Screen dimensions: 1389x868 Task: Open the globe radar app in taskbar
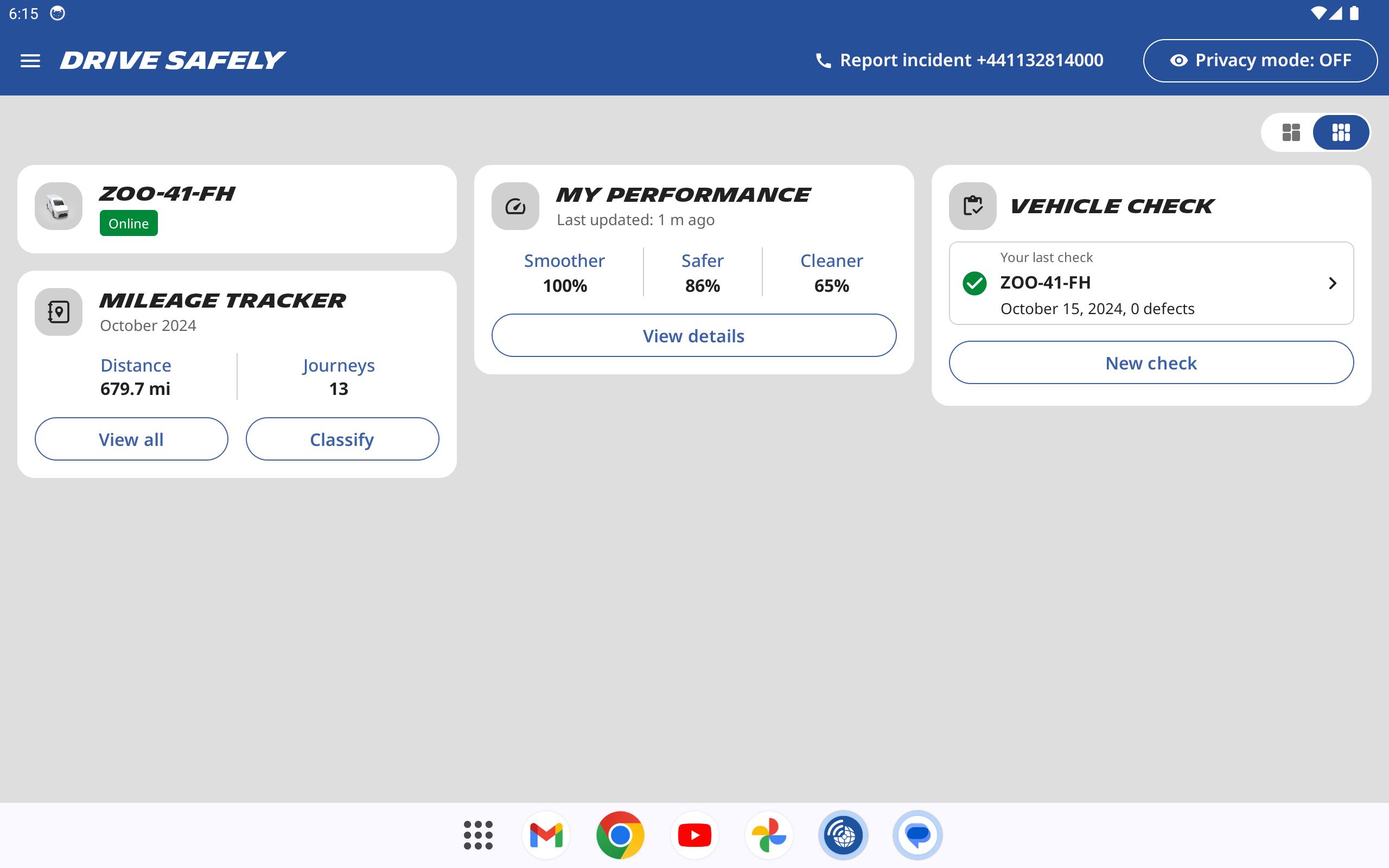[843, 835]
